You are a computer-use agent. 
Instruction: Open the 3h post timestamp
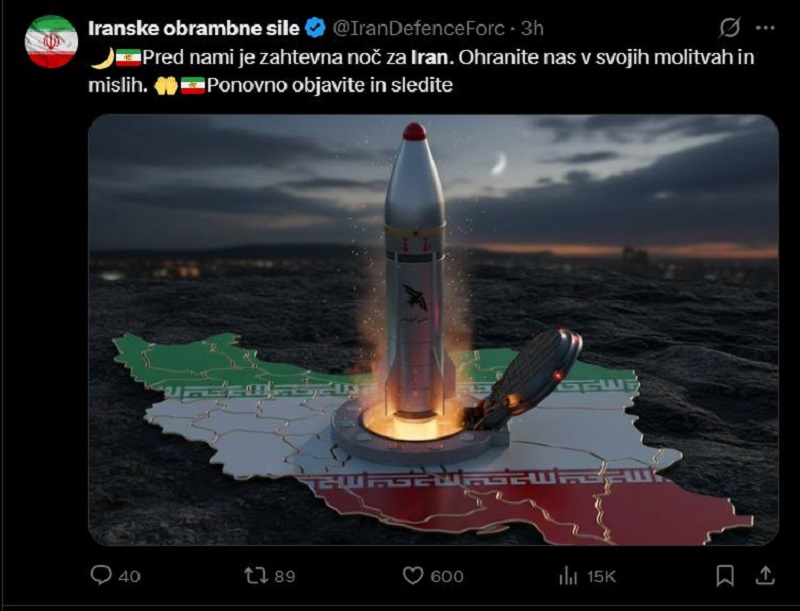532,29
